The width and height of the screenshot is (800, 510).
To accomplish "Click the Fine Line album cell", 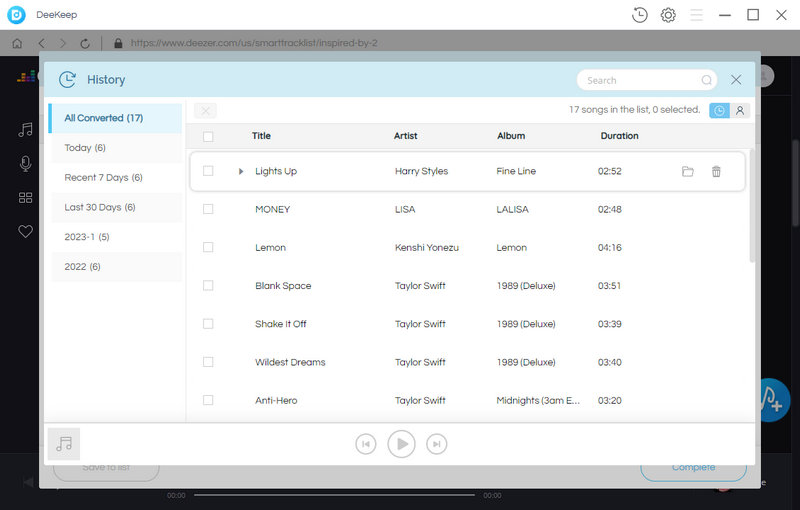I will click(516, 171).
